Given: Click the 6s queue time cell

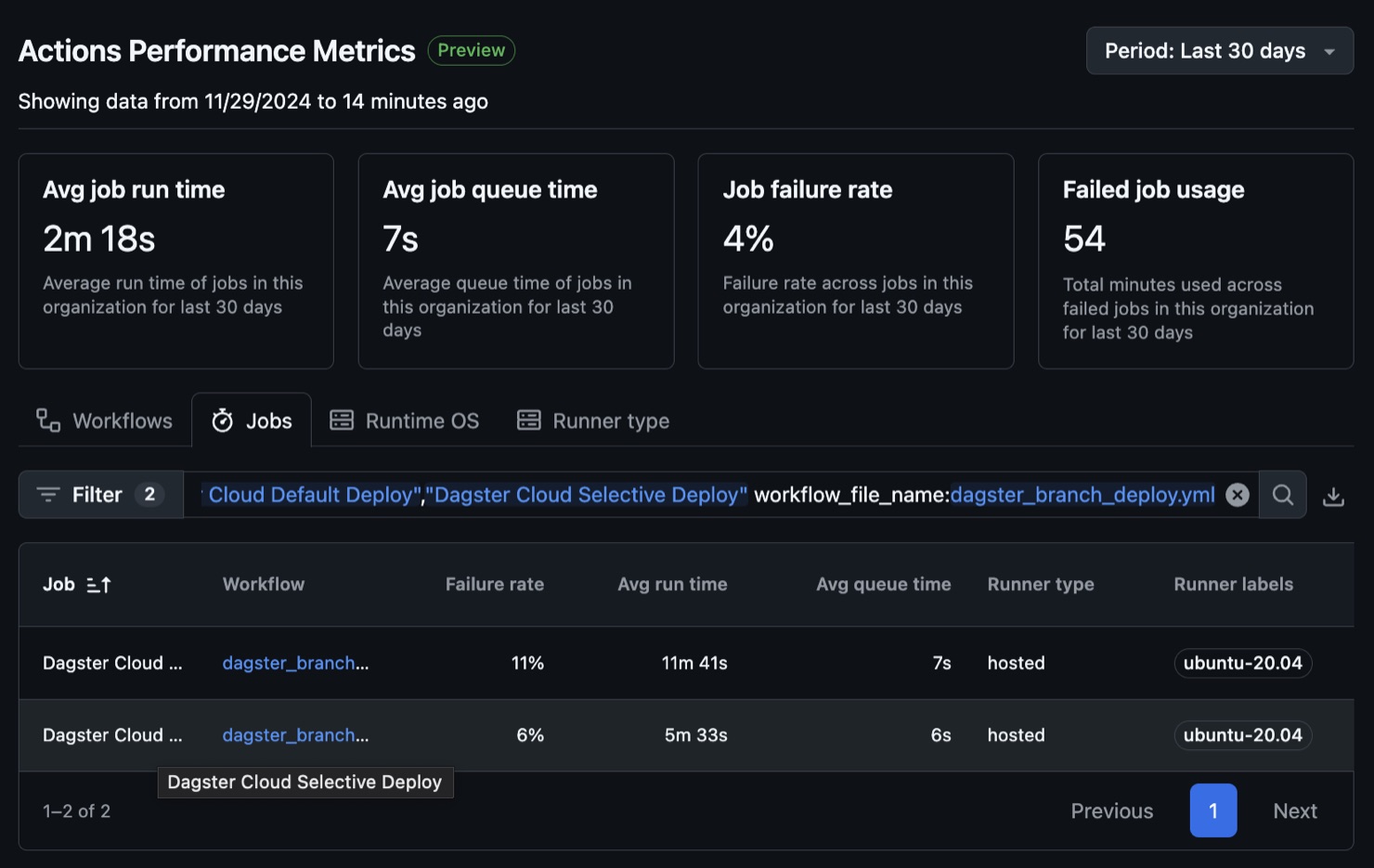Looking at the screenshot, I should click(x=940, y=735).
